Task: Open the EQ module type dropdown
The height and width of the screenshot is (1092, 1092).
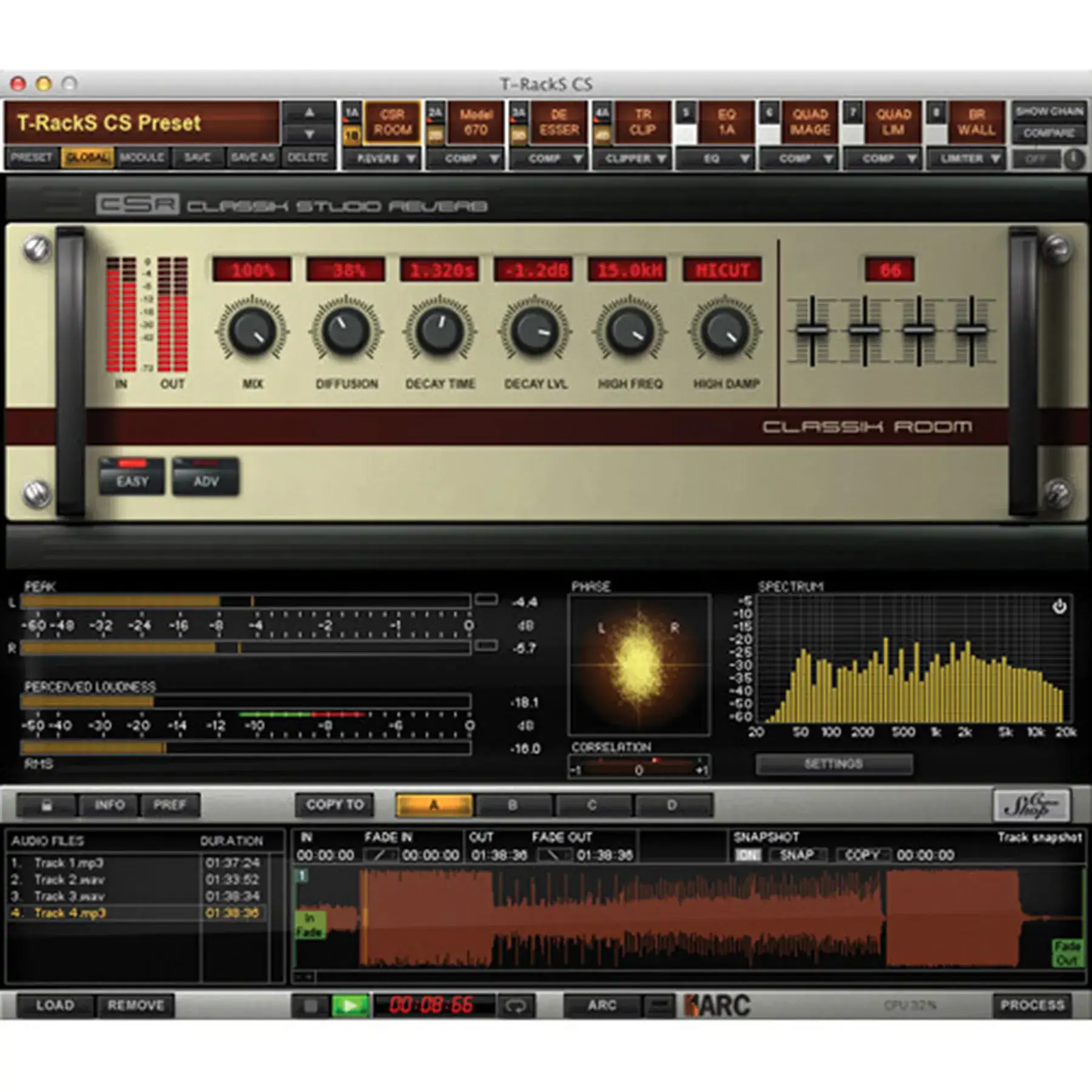Action: point(716,158)
